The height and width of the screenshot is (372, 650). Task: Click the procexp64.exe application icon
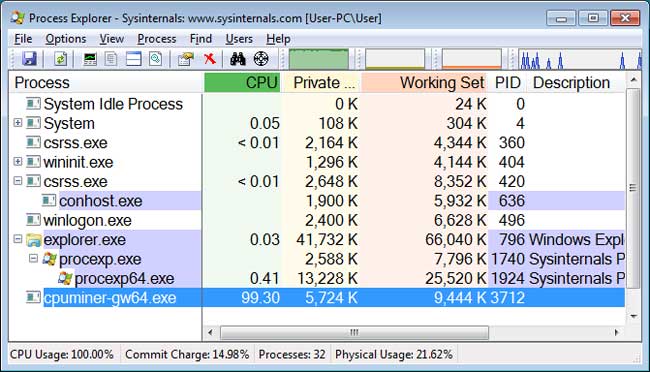65,278
